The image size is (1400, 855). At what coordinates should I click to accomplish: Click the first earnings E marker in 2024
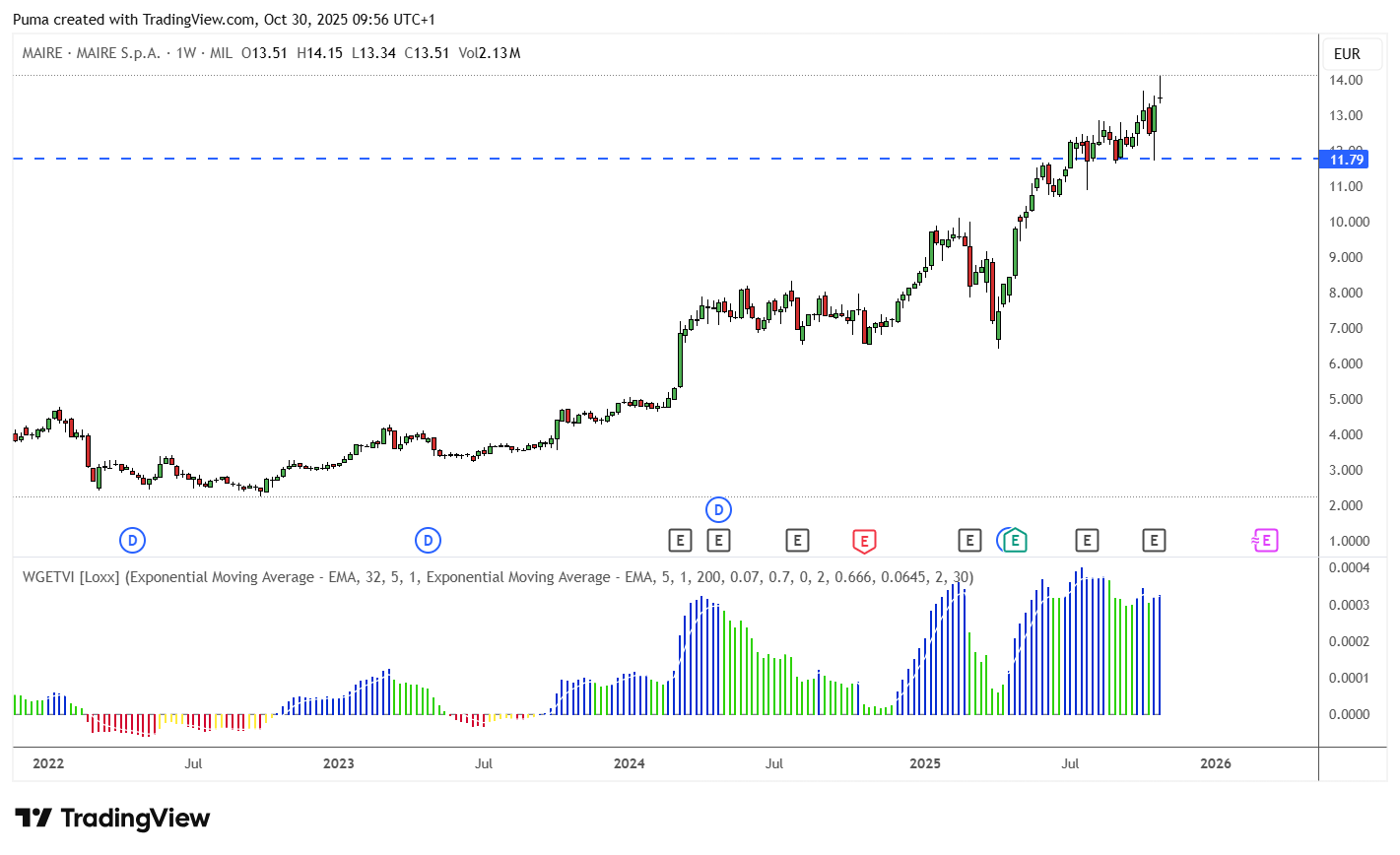[680, 540]
